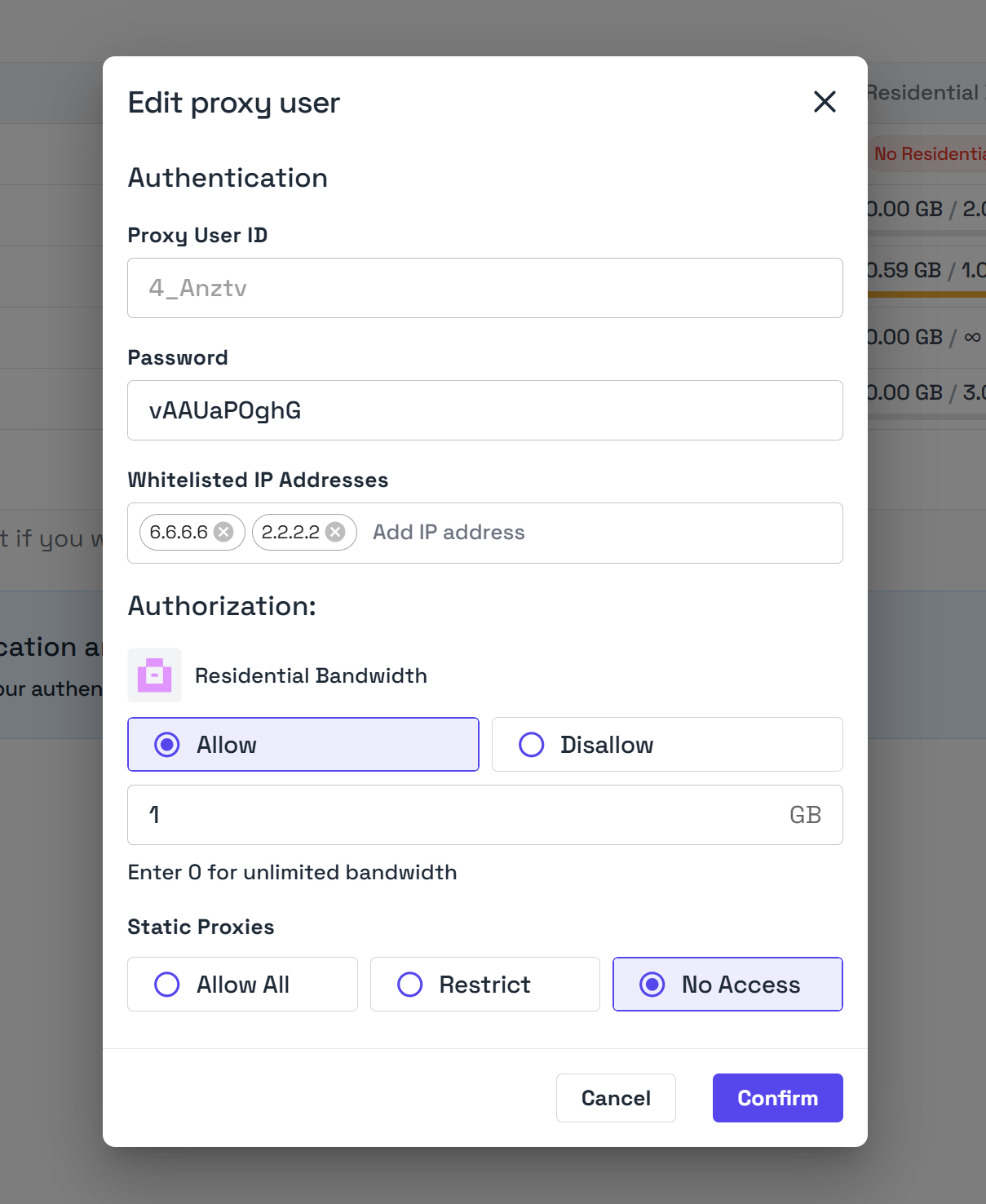Click the Residential Bandwidth label
Viewport: 986px width, 1204px height.
[x=311, y=675]
